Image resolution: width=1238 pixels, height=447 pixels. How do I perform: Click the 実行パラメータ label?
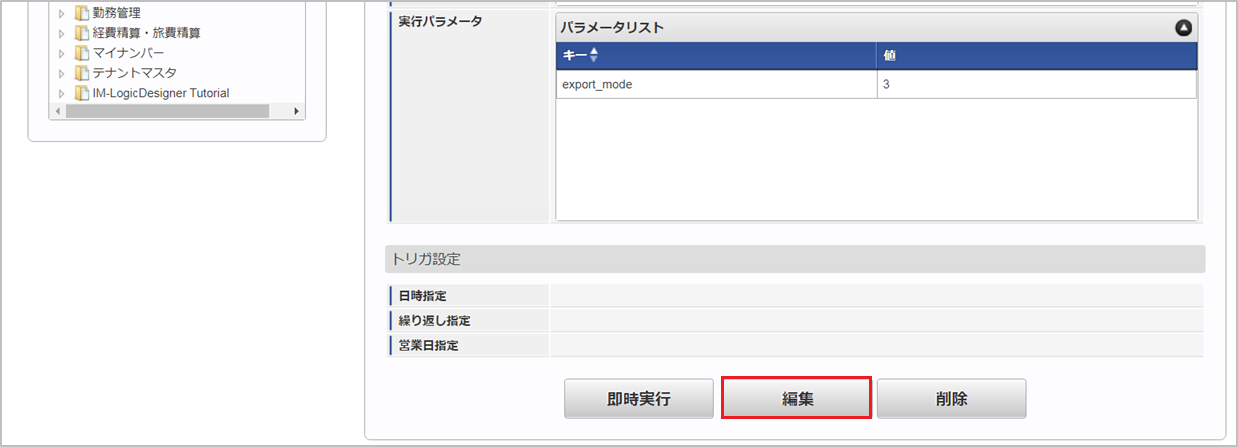click(x=440, y=22)
